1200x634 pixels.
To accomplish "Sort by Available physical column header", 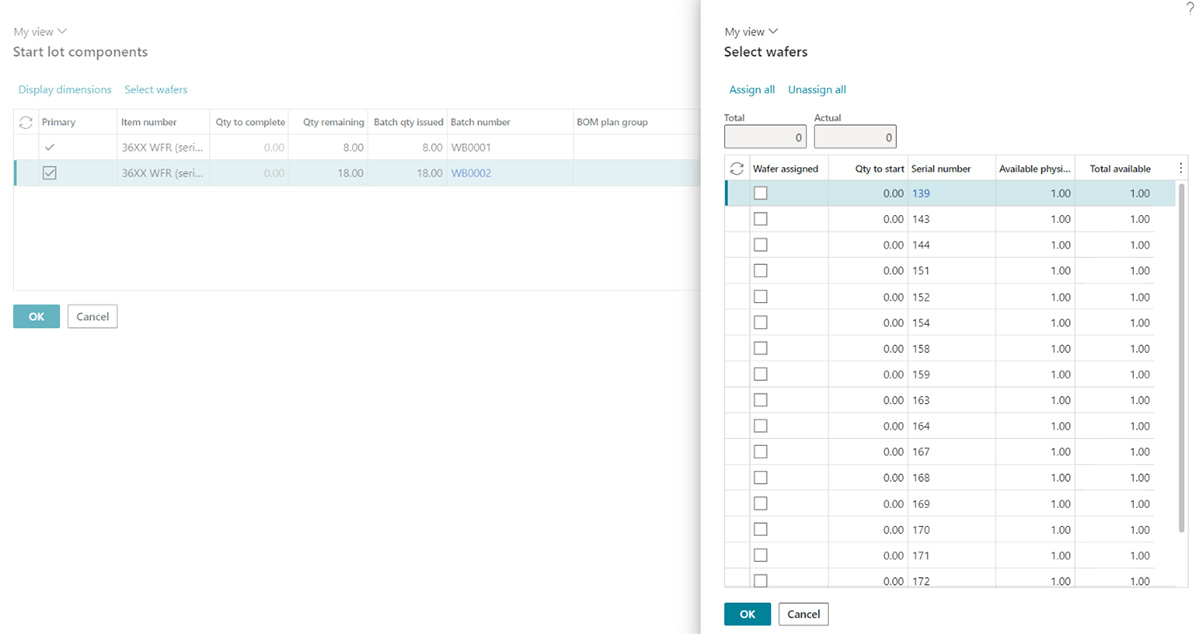I will 1035,169.
